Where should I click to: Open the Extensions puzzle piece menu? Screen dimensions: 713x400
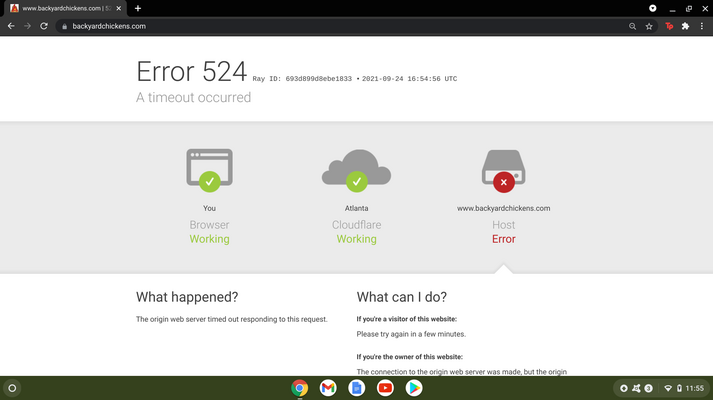[685, 26]
